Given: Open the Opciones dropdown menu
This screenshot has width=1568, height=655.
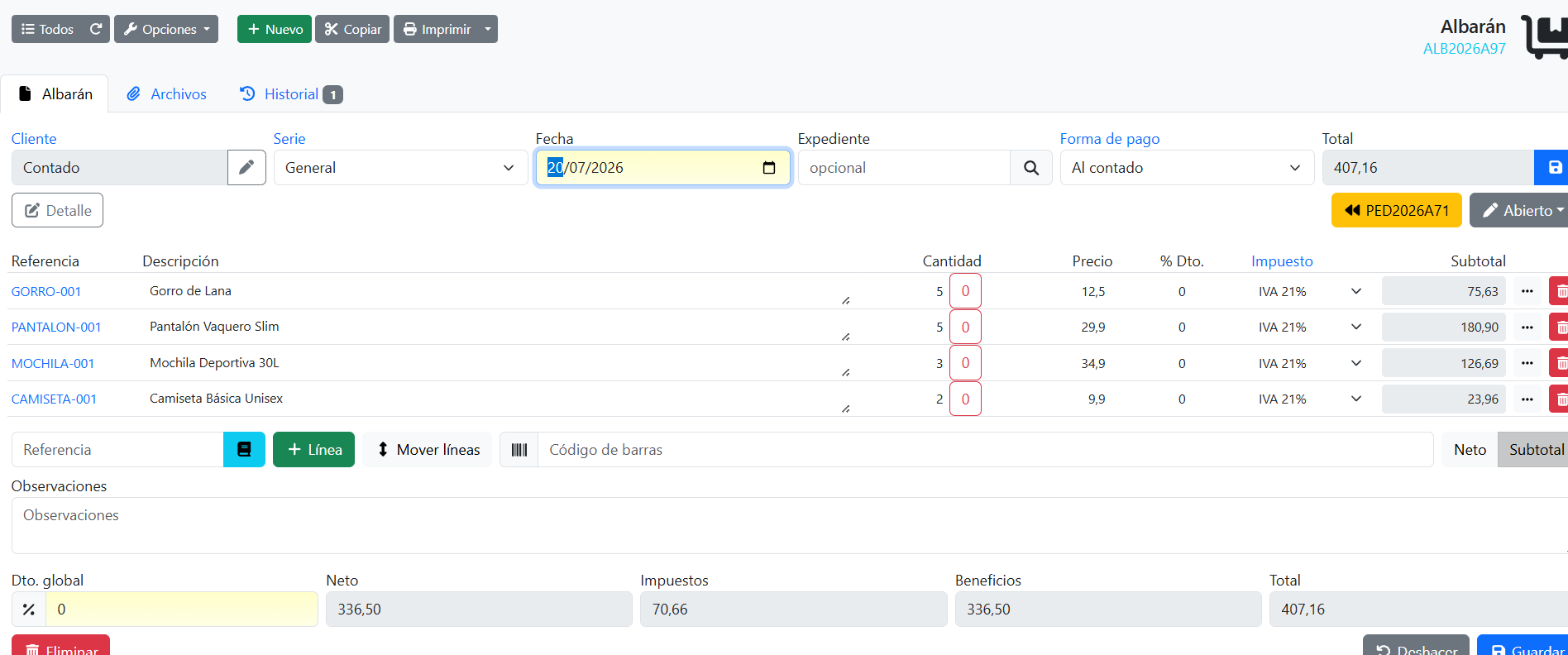Looking at the screenshot, I should tap(166, 29).
